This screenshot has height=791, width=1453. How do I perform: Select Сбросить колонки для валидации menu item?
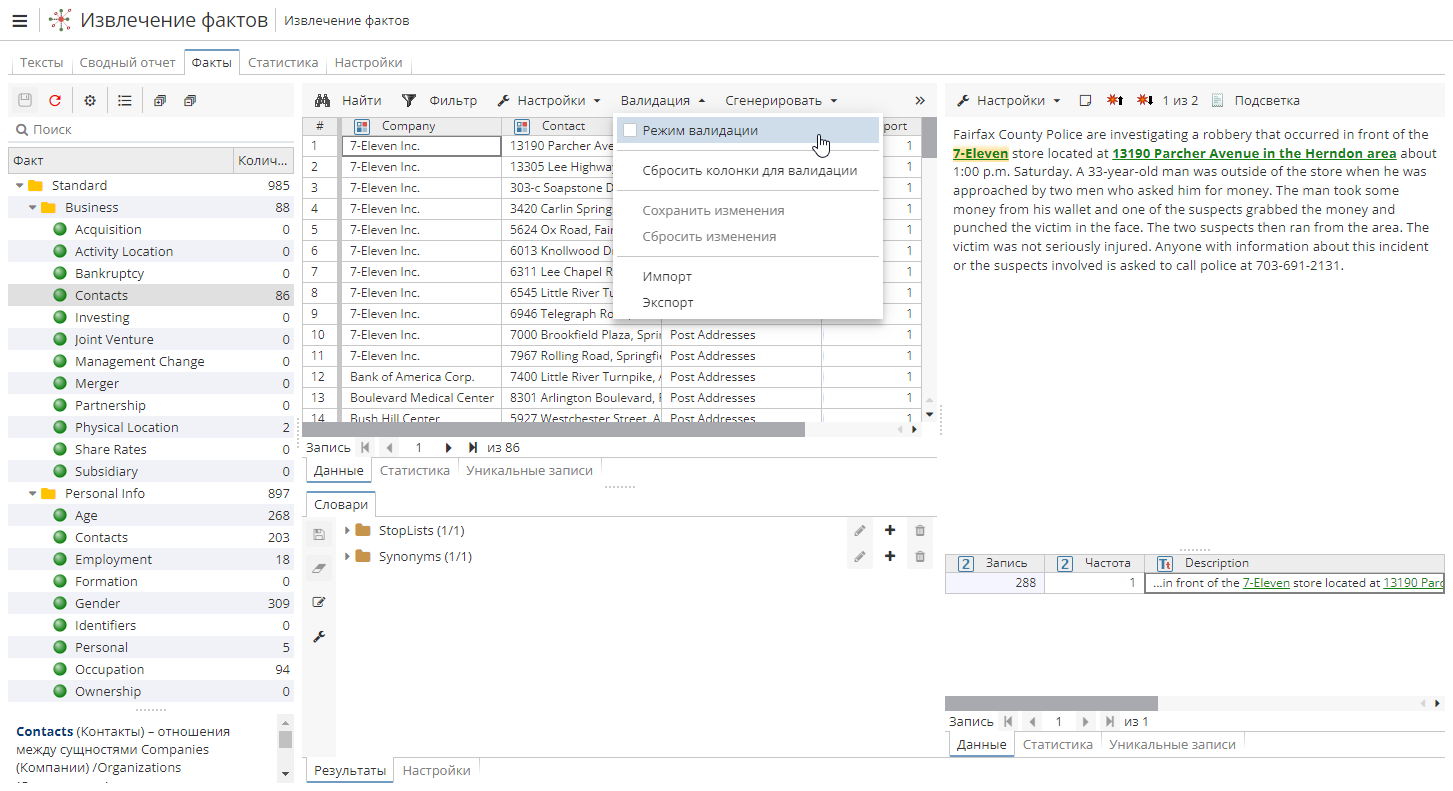pyautogui.click(x=749, y=171)
